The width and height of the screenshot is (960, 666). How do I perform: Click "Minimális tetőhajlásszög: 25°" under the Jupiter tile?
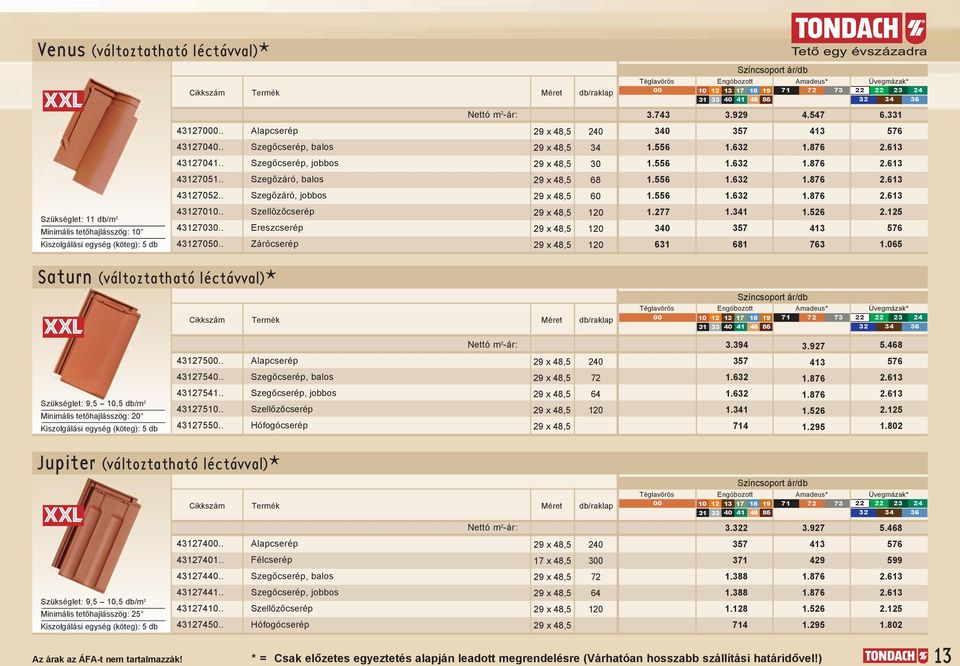pos(92,614)
